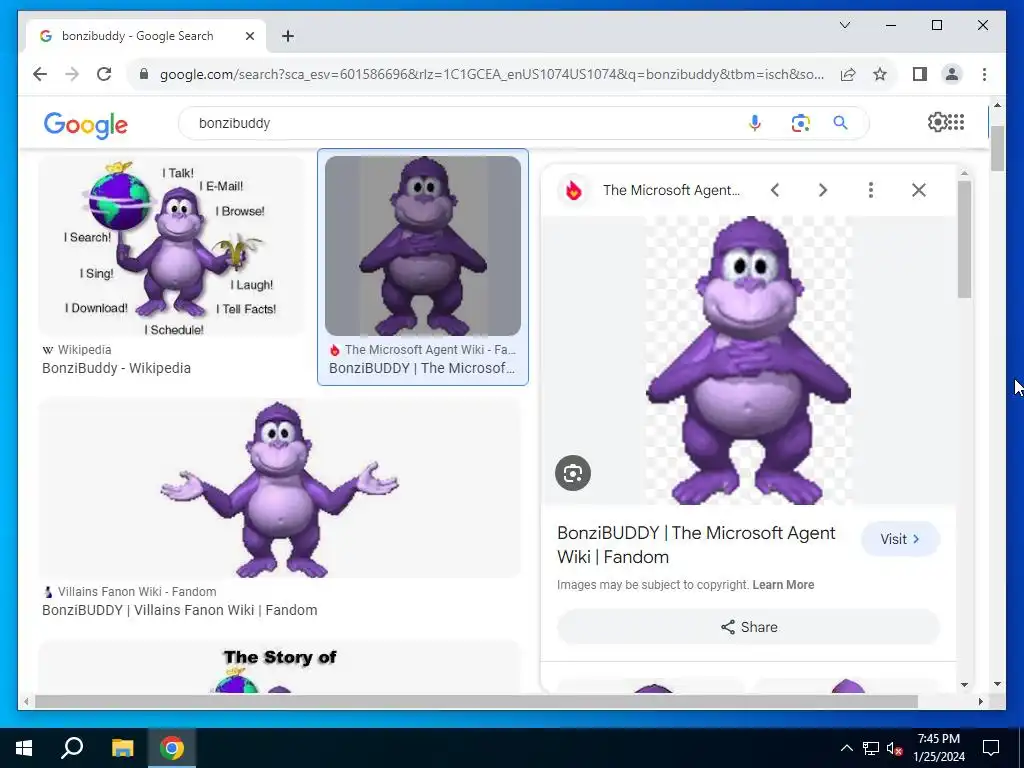Click the page vertical scrollbar thumb

click(x=997, y=149)
